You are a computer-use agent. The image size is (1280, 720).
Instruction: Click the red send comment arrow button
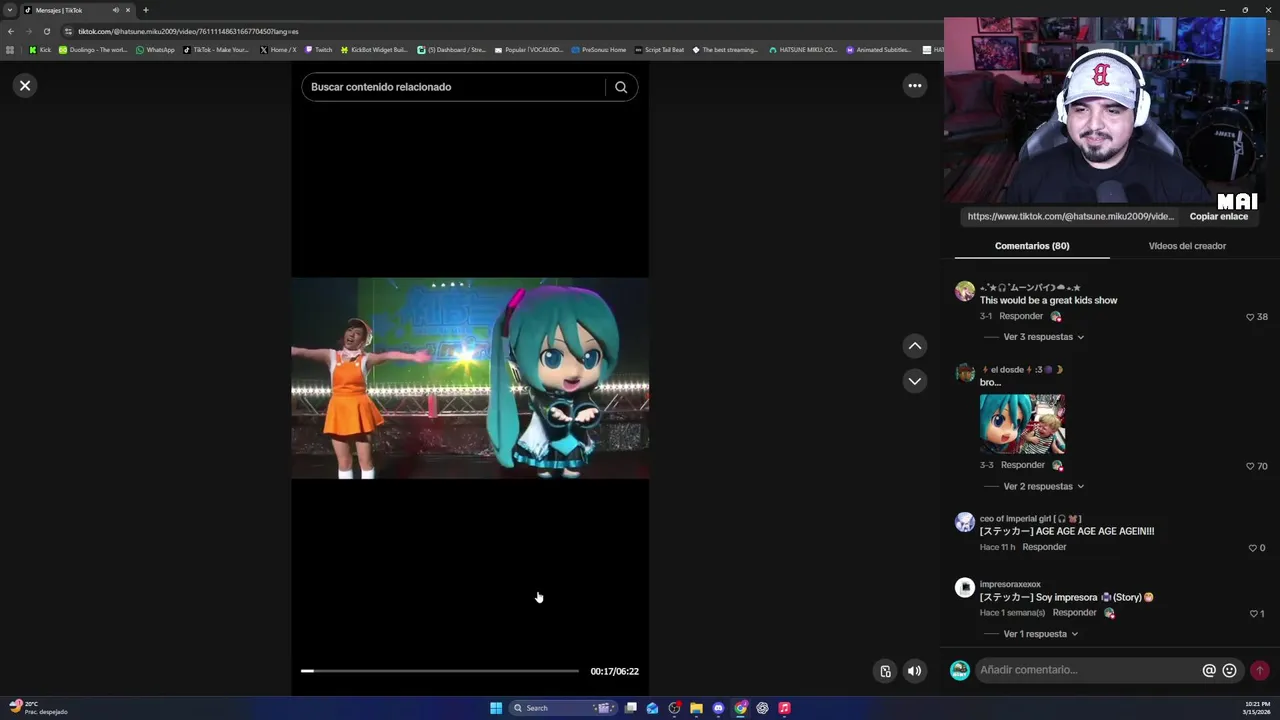coord(1260,671)
